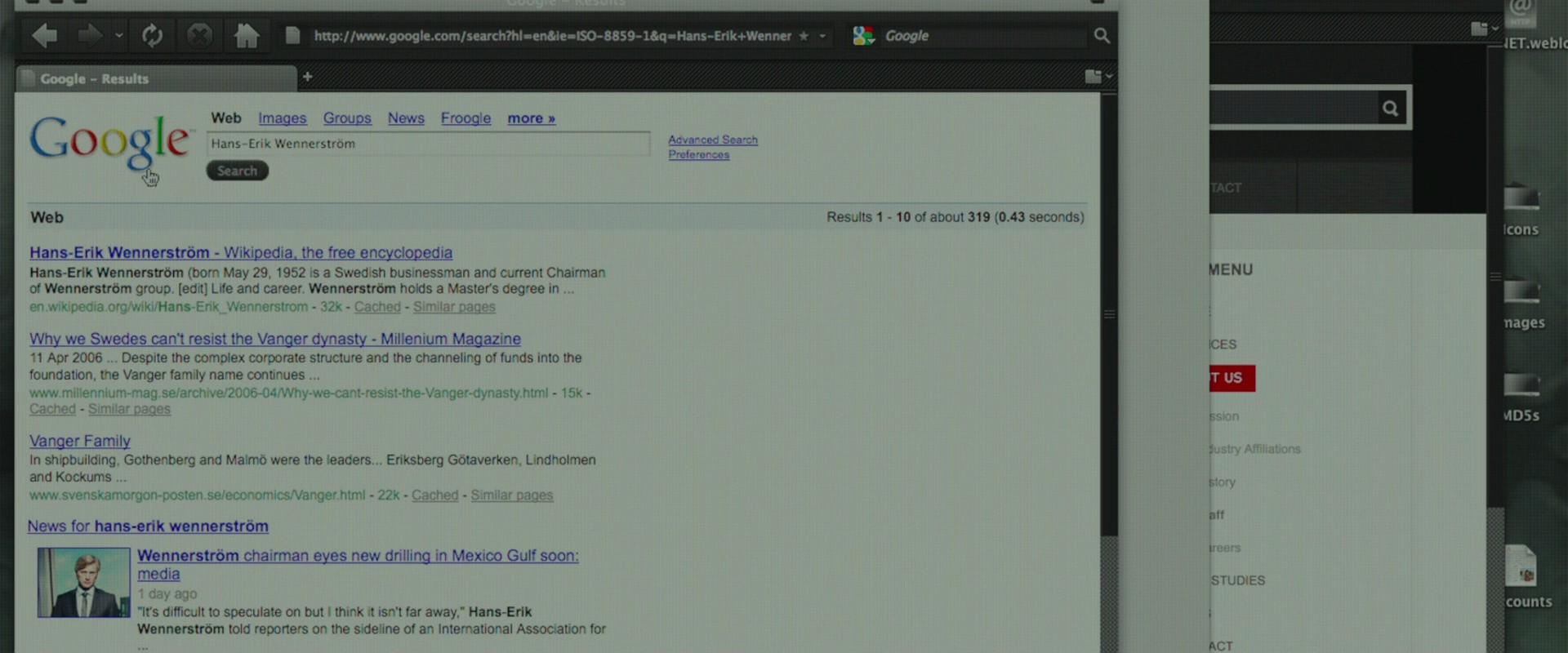Focus the address bar URL field
Viewport: 1568px width, 653px height.
click(553, 36)
